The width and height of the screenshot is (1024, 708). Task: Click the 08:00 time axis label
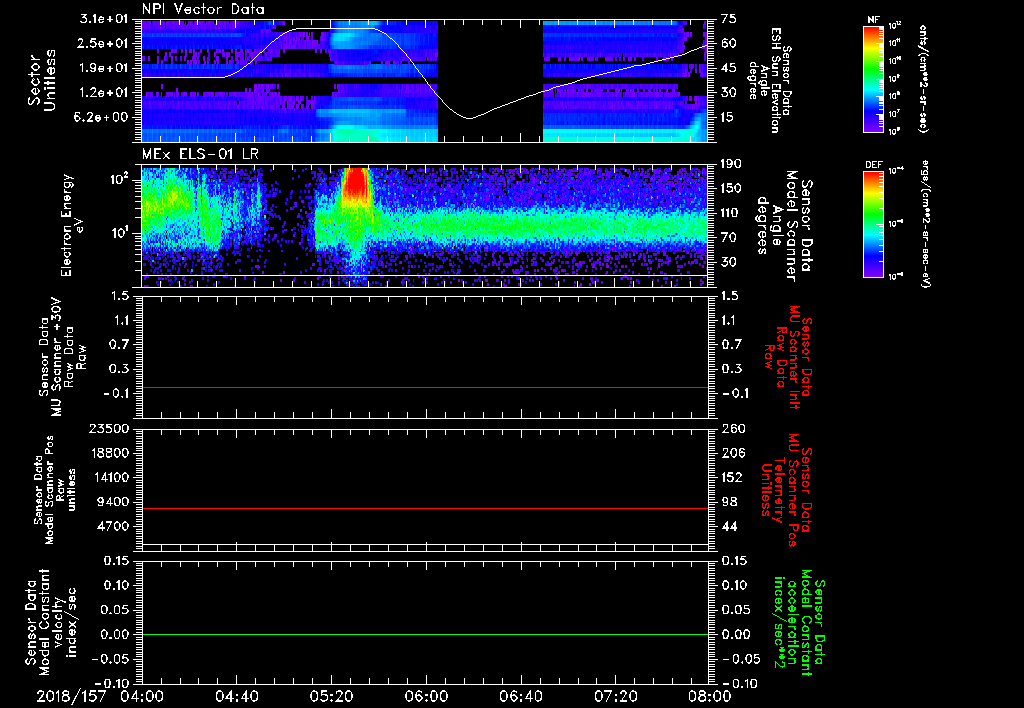(709, 697)
